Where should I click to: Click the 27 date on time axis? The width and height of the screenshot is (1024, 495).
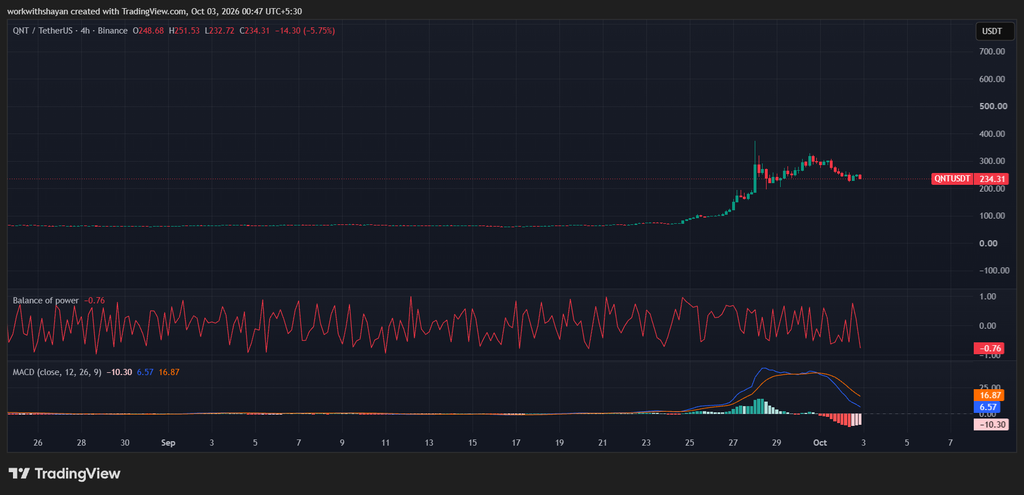(733, 443)
